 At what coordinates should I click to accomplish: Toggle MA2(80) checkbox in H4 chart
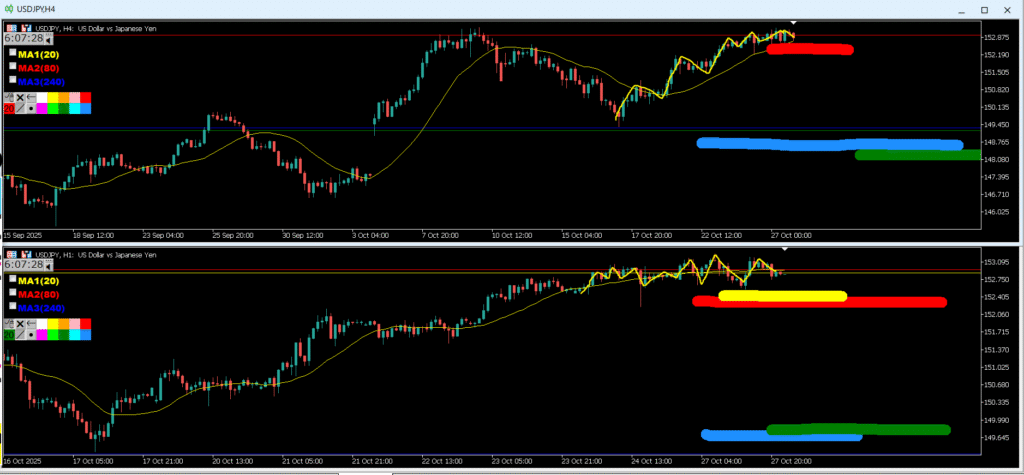click(12, 67)
